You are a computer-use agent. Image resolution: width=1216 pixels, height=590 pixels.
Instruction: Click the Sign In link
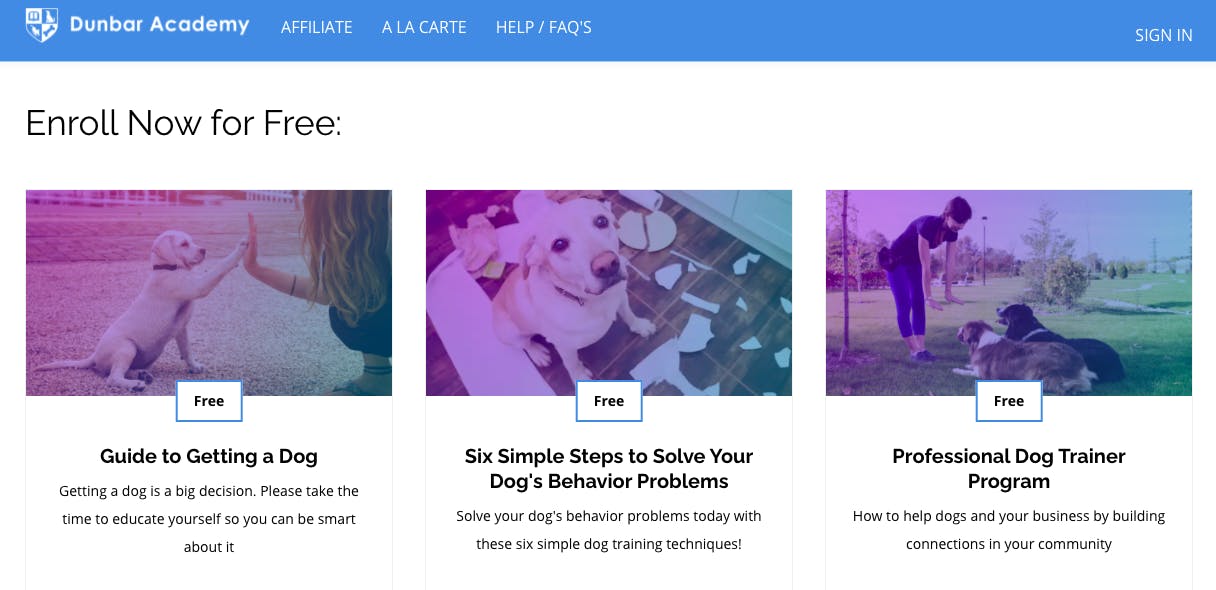1163,35
